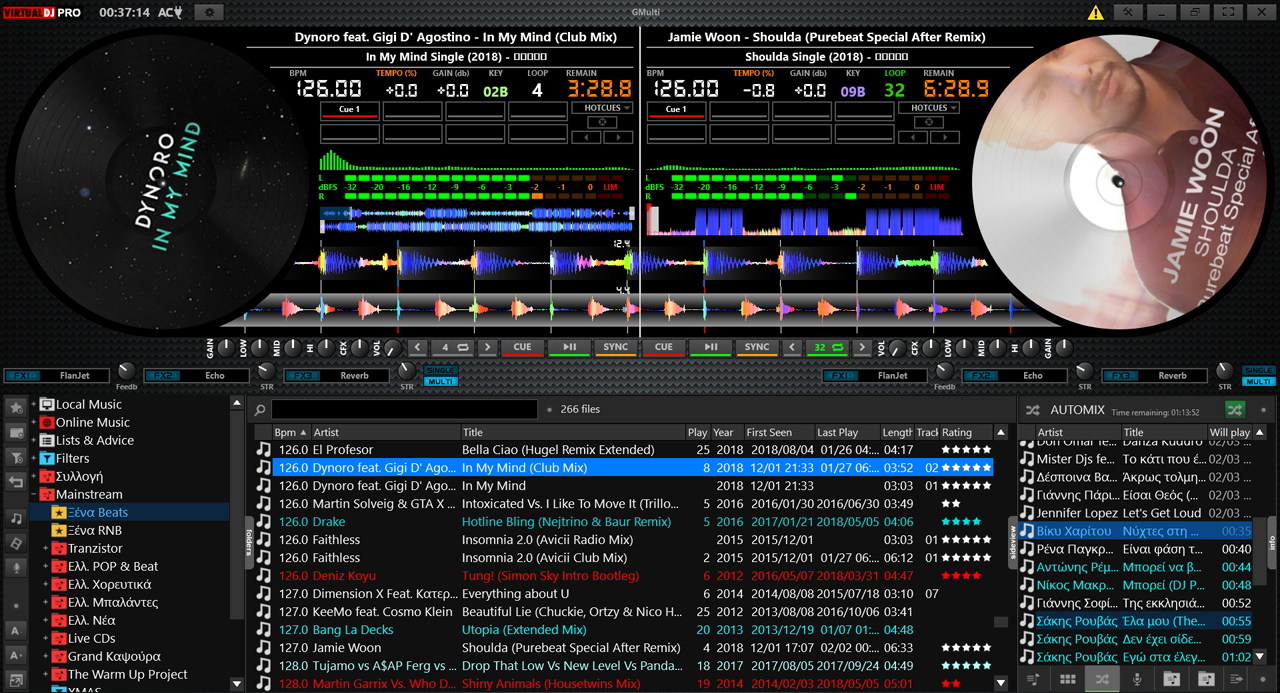Open the karaoke microphone tab in sideview
The image size is (1280, 693).
(1137, 679)
